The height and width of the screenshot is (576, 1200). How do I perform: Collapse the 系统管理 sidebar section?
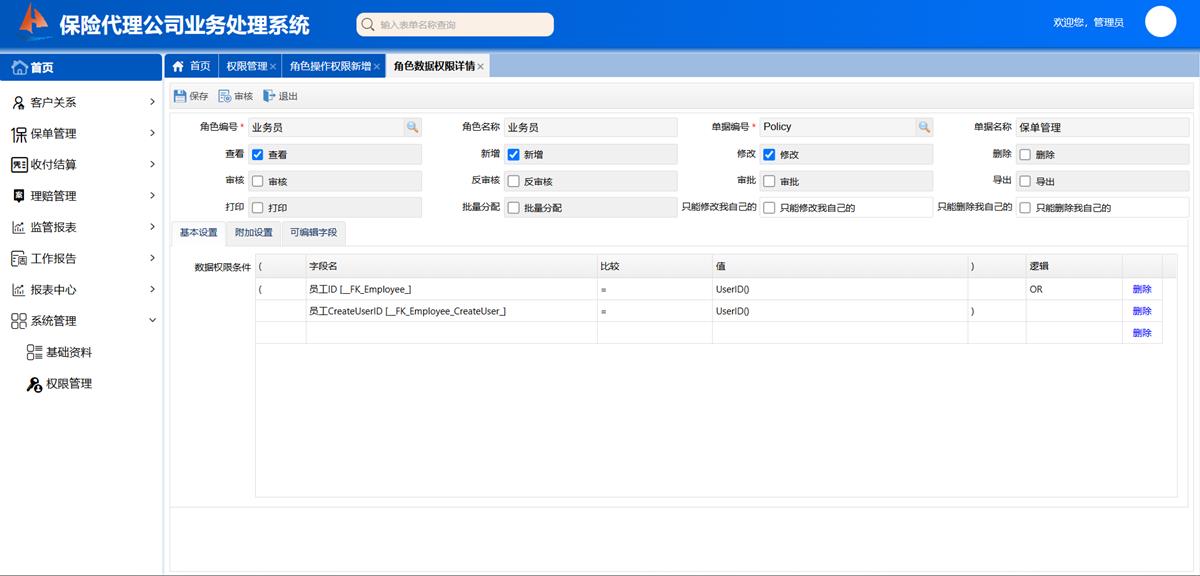pos(152,320)
